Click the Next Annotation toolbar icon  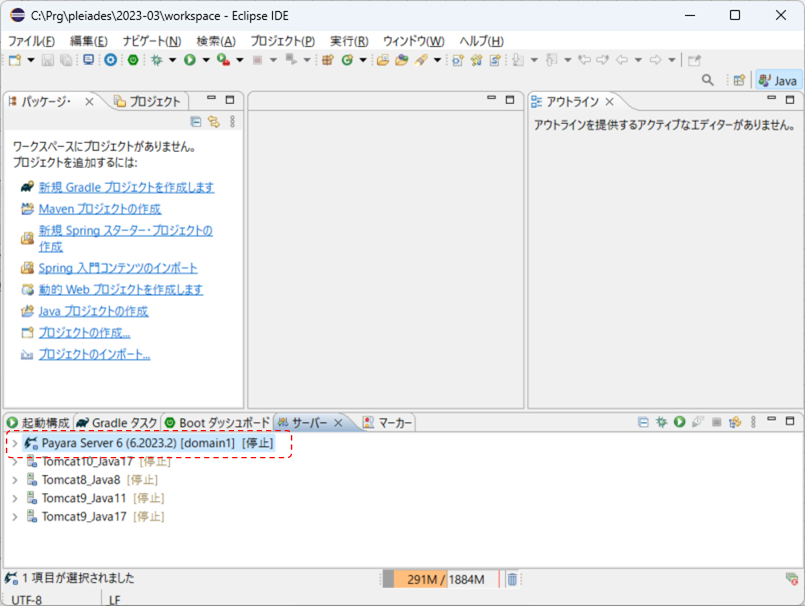coord(519,60)
